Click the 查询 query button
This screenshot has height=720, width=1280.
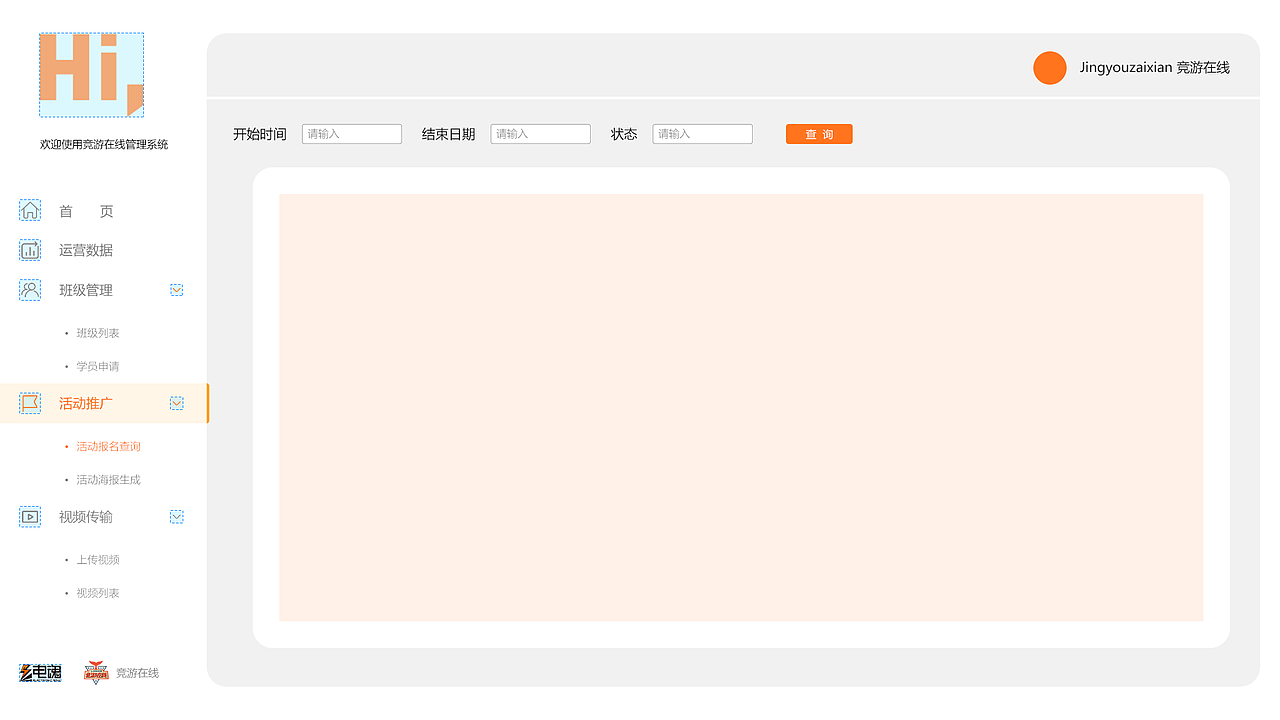click(819, 133)
